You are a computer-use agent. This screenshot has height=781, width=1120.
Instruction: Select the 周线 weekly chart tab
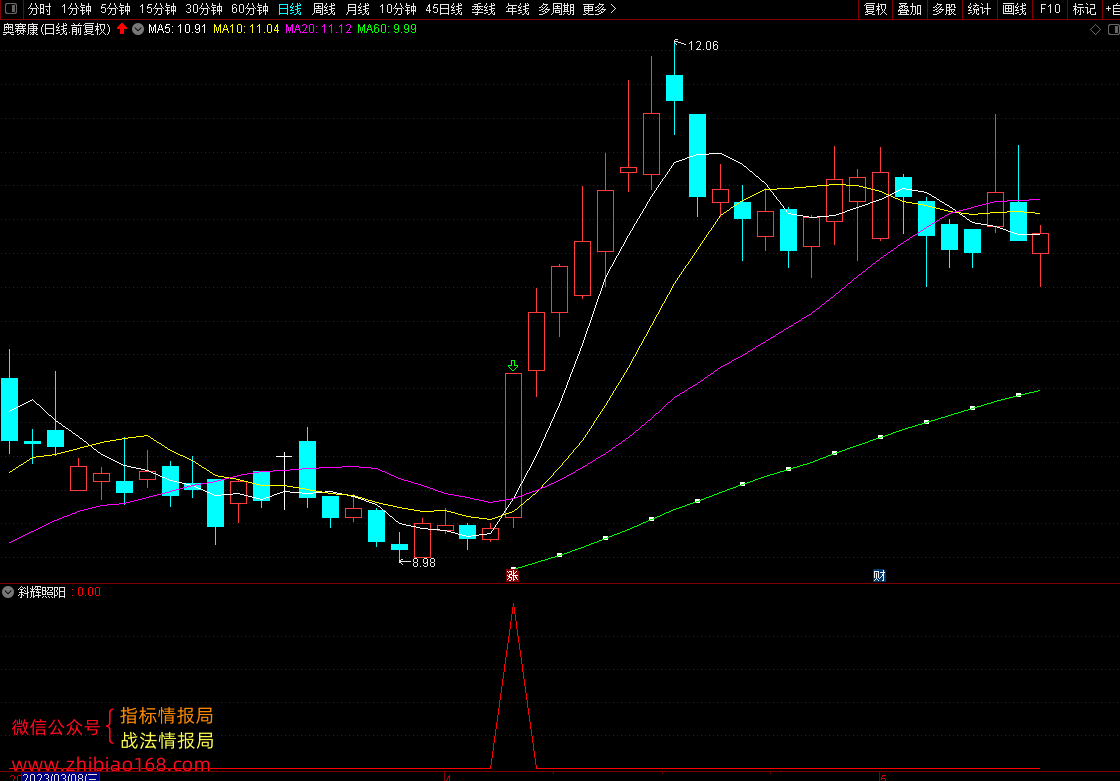pyautogui.click(x=324, y=9)
